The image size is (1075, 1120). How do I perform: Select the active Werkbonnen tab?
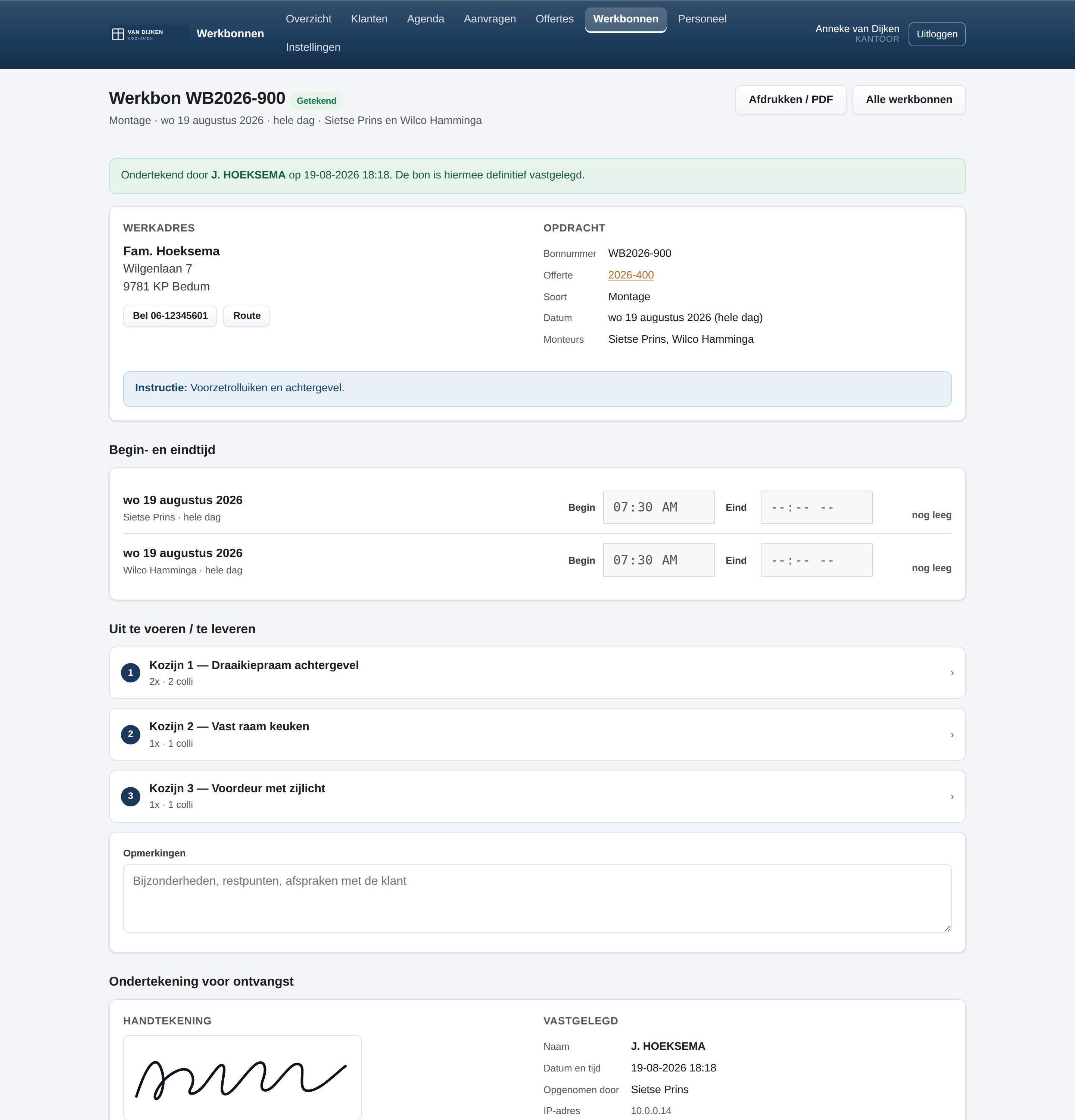tap(626, 19)
